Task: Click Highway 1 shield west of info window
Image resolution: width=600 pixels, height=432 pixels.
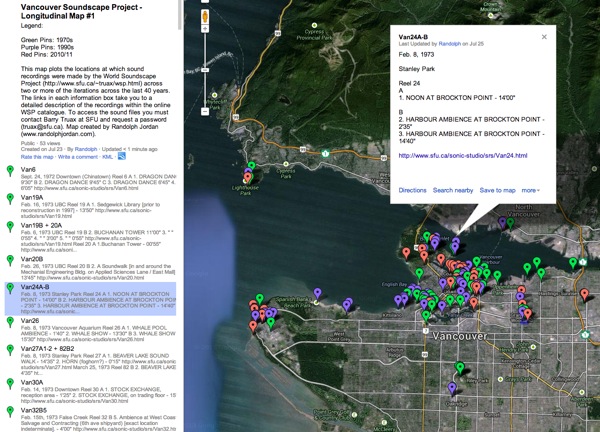Action: point(325,154)
